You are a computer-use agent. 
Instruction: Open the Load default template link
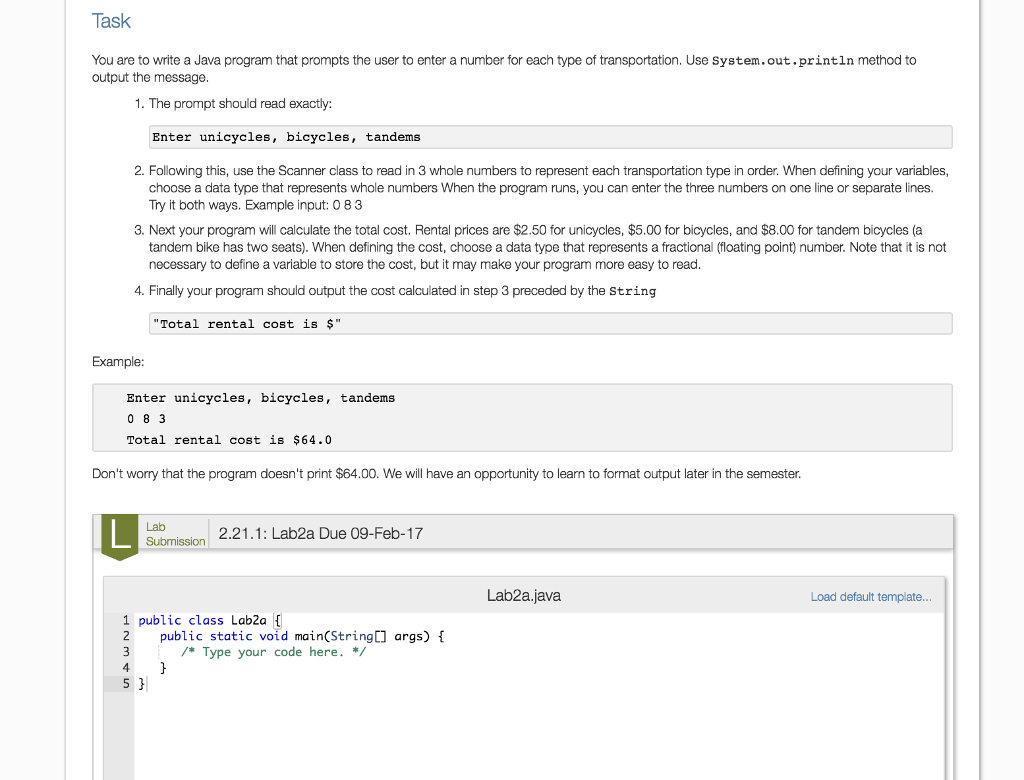871,597
